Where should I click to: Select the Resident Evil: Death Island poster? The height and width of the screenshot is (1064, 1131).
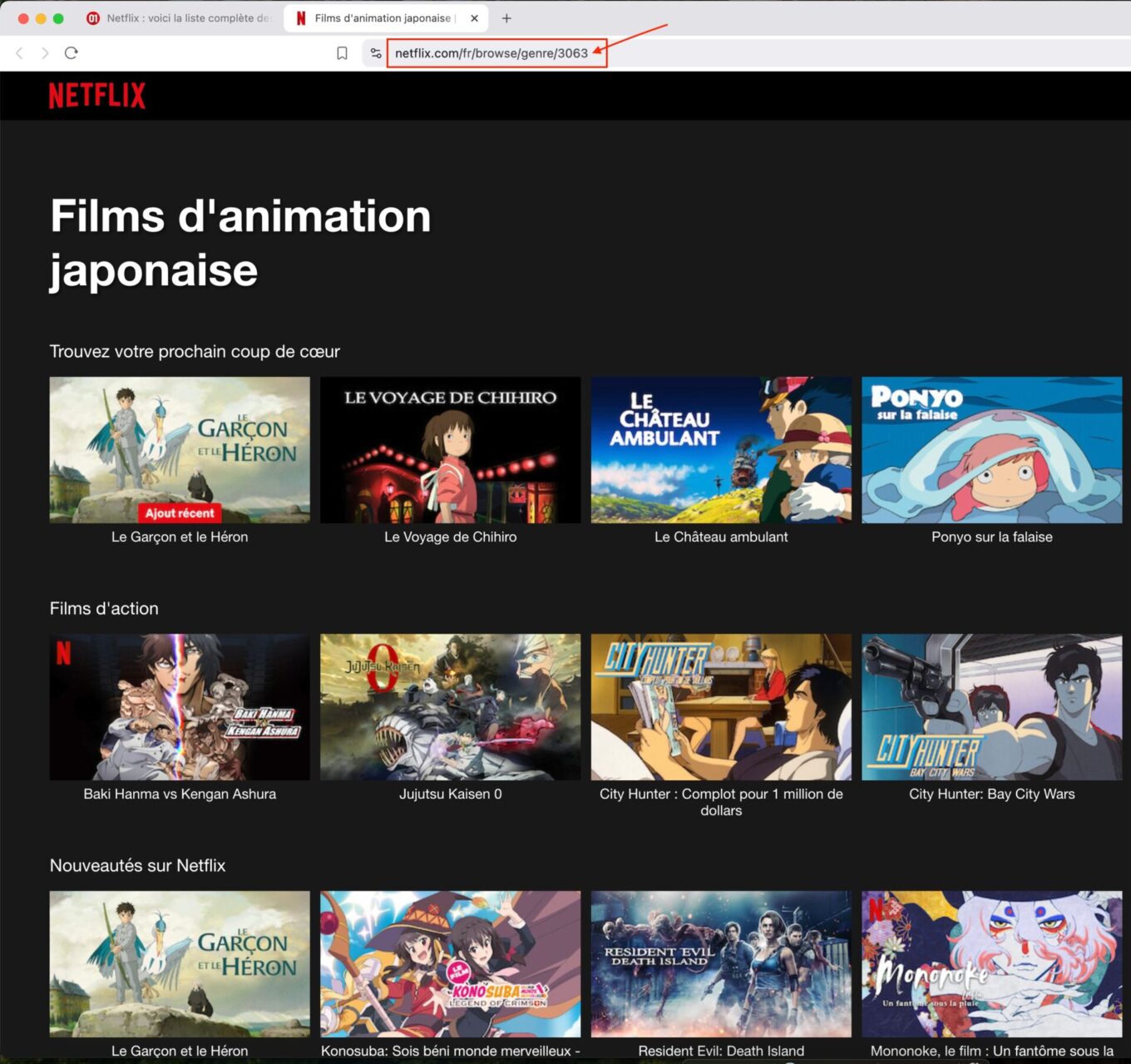point(721,964)
